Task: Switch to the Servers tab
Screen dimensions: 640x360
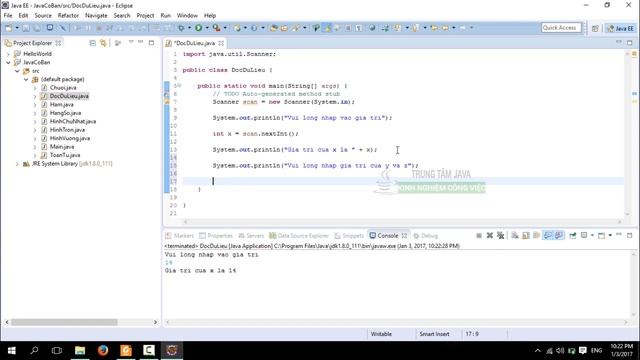Action: pos(251,236)
